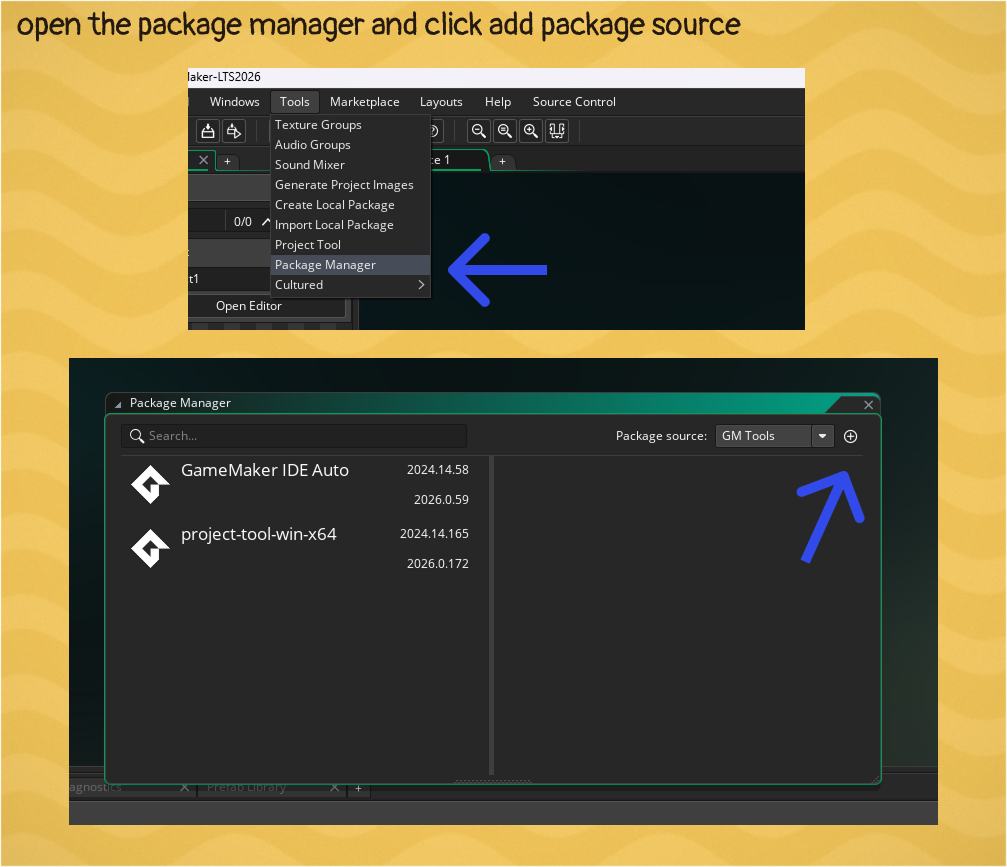The width and height of the screenshot is (1007, 867).
Task: Choose Import Local Package
Action: [351, 225]
